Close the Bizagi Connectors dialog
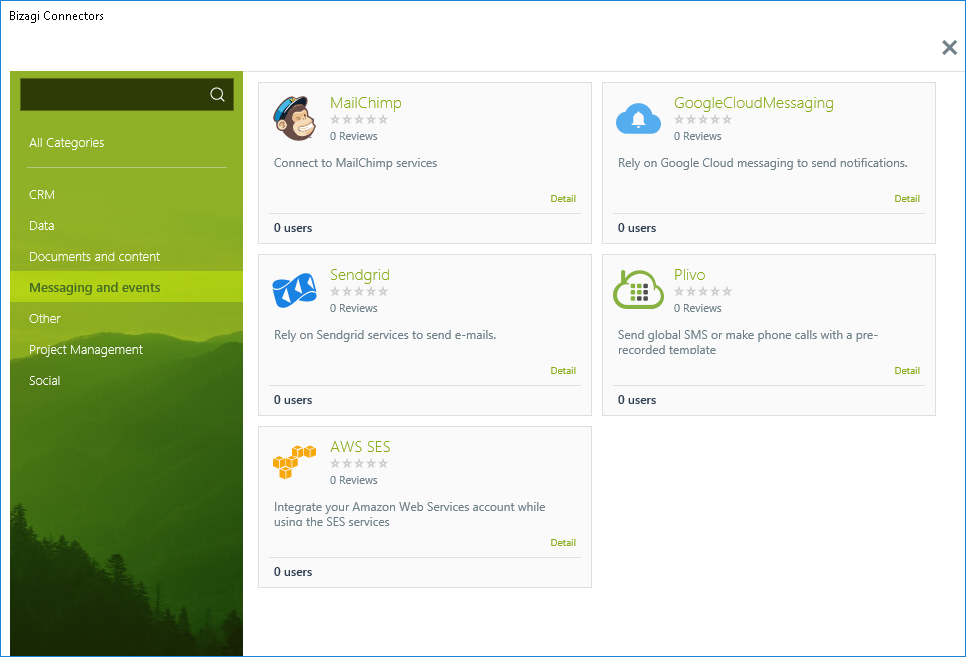Image resolution: width=966 pixels, height=657 pixels. [949, 47]
